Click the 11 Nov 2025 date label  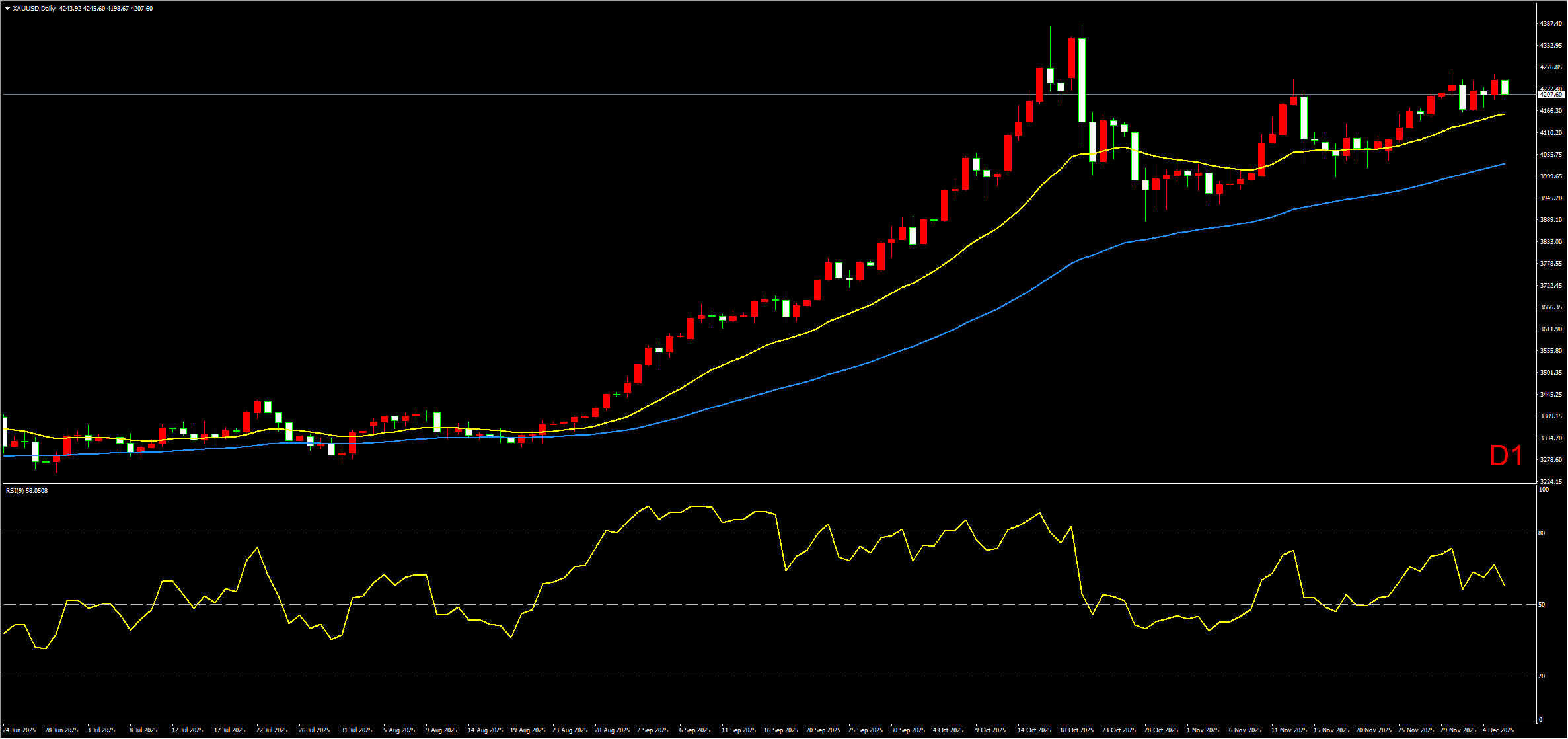pos(1289,730)
